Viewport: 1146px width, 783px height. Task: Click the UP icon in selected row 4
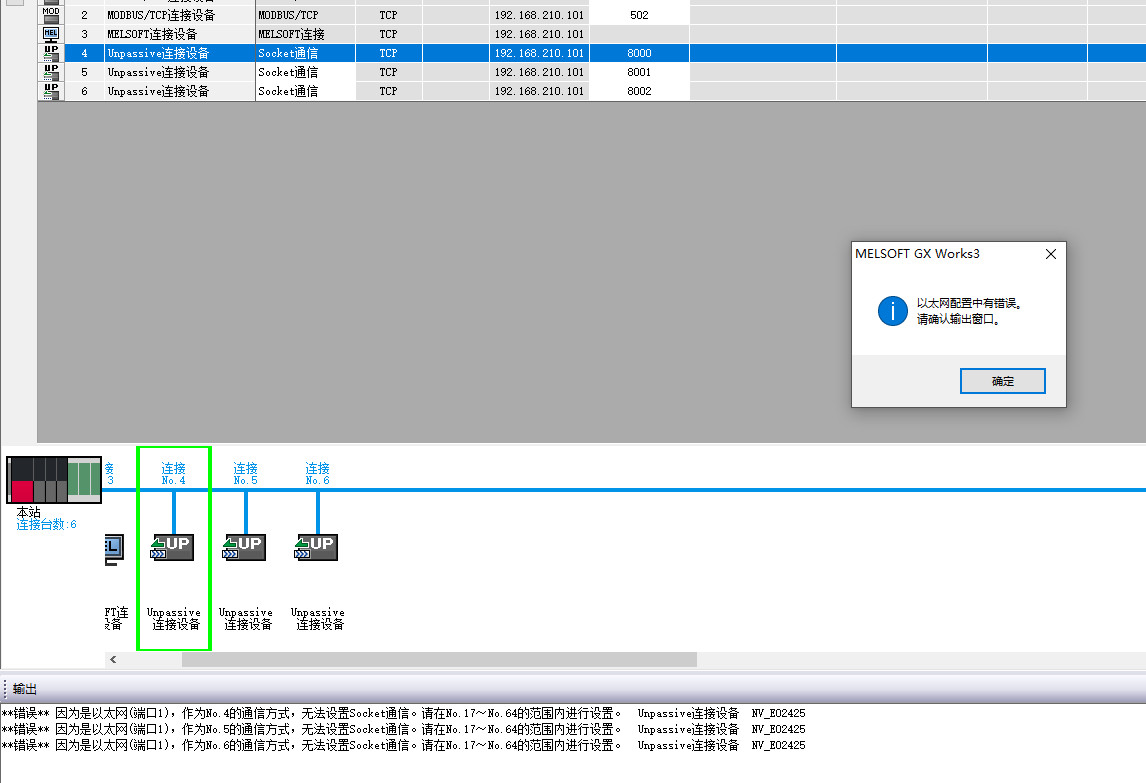point(51,53)
